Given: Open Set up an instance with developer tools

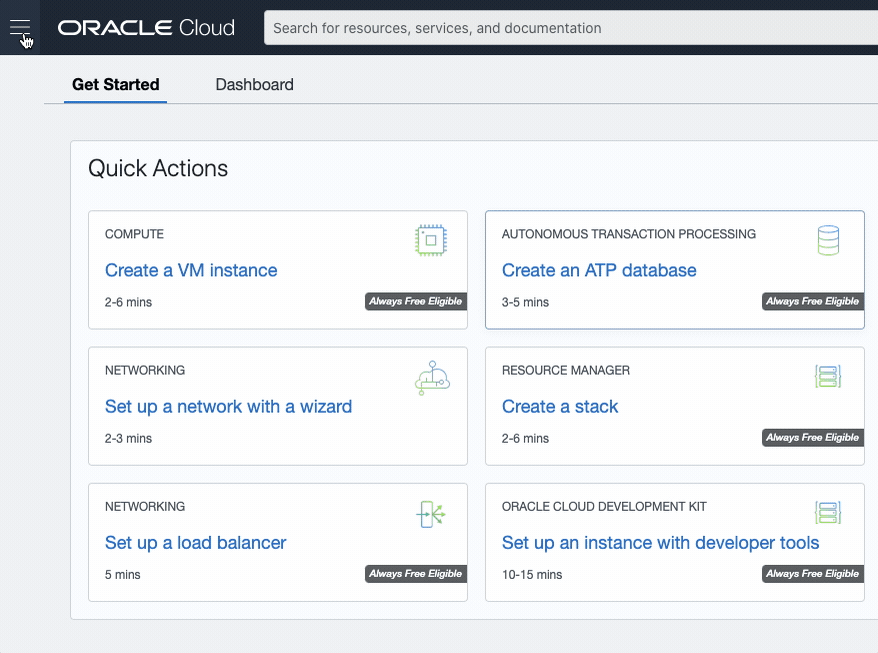Looking at the screenshot, I should [660, 543].
